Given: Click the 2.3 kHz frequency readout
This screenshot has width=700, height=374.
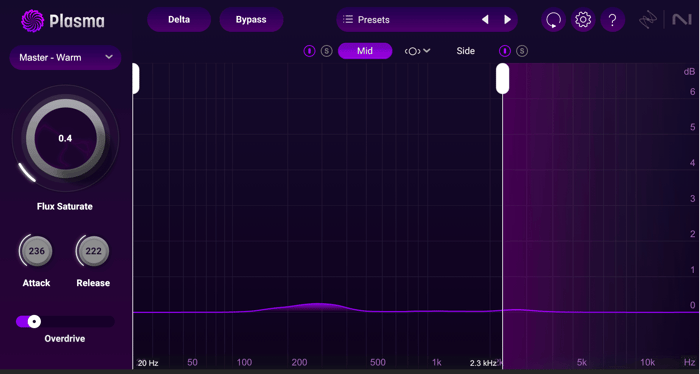Looking at the screenshot, I should 483,363.
